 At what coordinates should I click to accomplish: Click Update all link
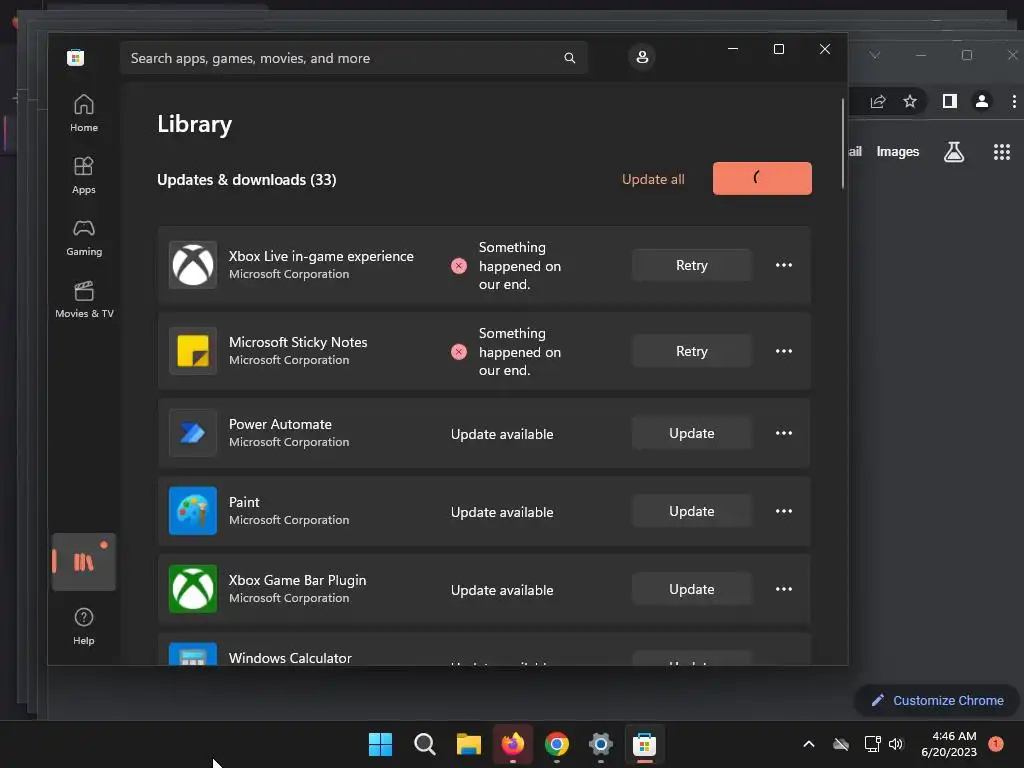coord(653,179)
